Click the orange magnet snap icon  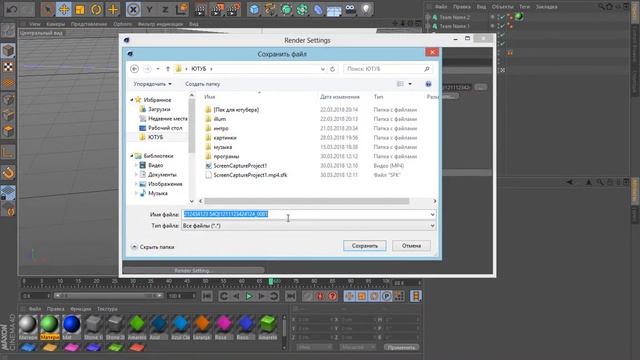point(8,173)
